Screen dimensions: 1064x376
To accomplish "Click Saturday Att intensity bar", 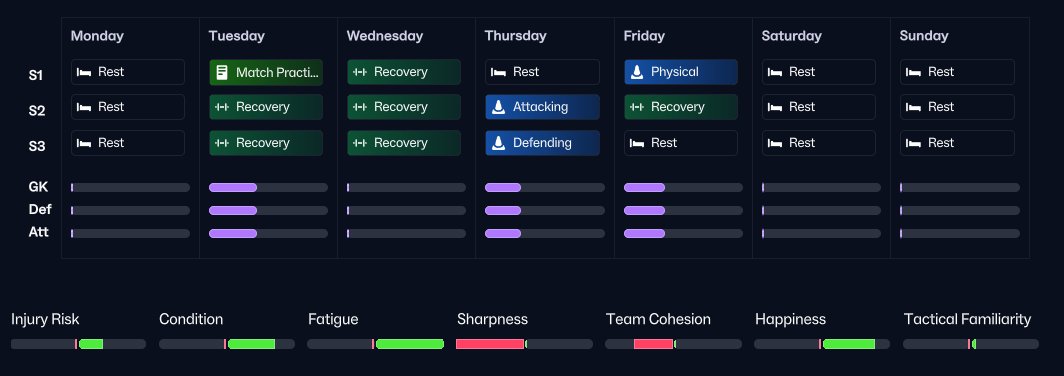I will pos(822,233).
